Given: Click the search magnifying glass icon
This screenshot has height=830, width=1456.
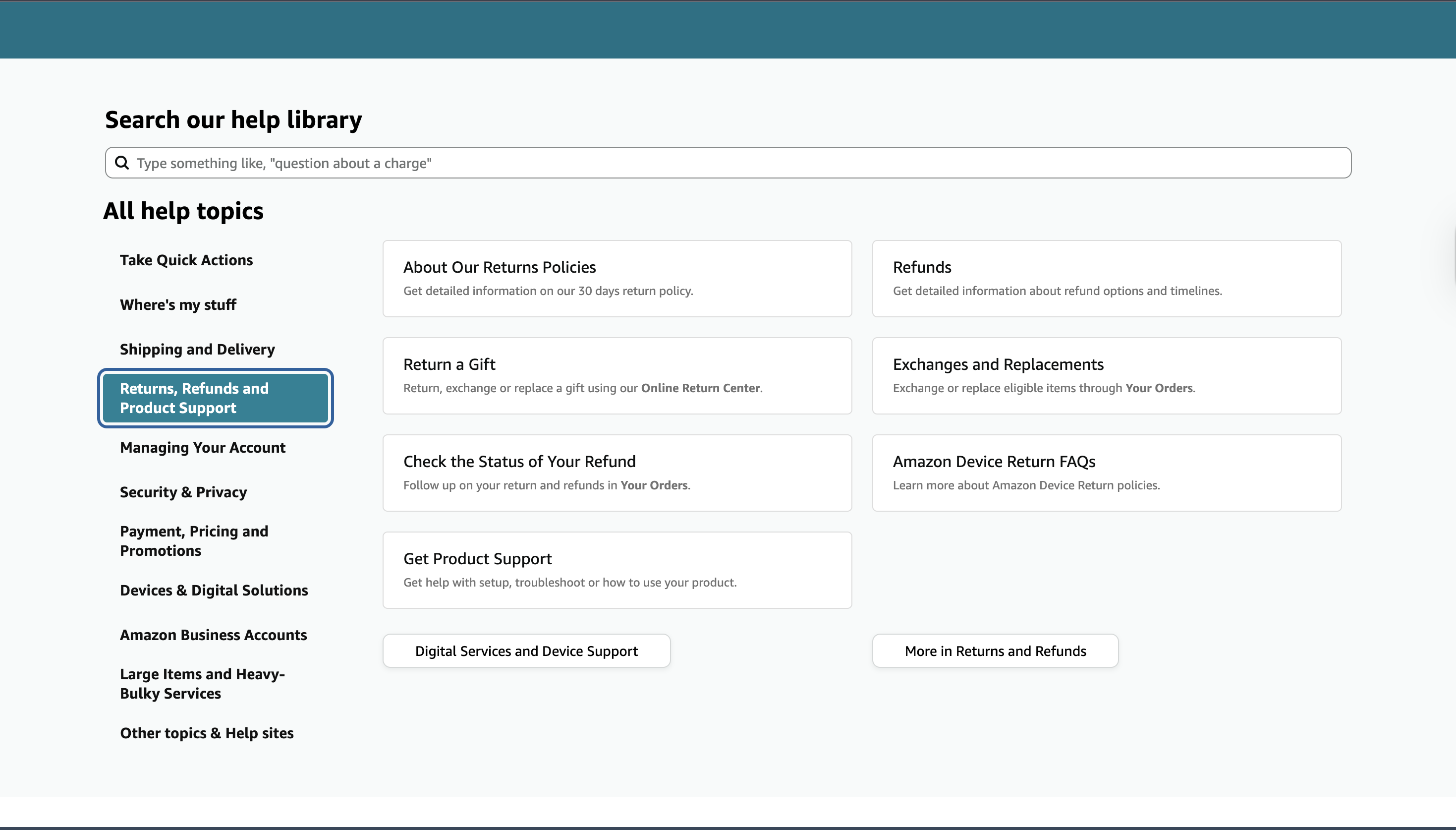Looking at the screenshot, I should [x=122, y=163].
